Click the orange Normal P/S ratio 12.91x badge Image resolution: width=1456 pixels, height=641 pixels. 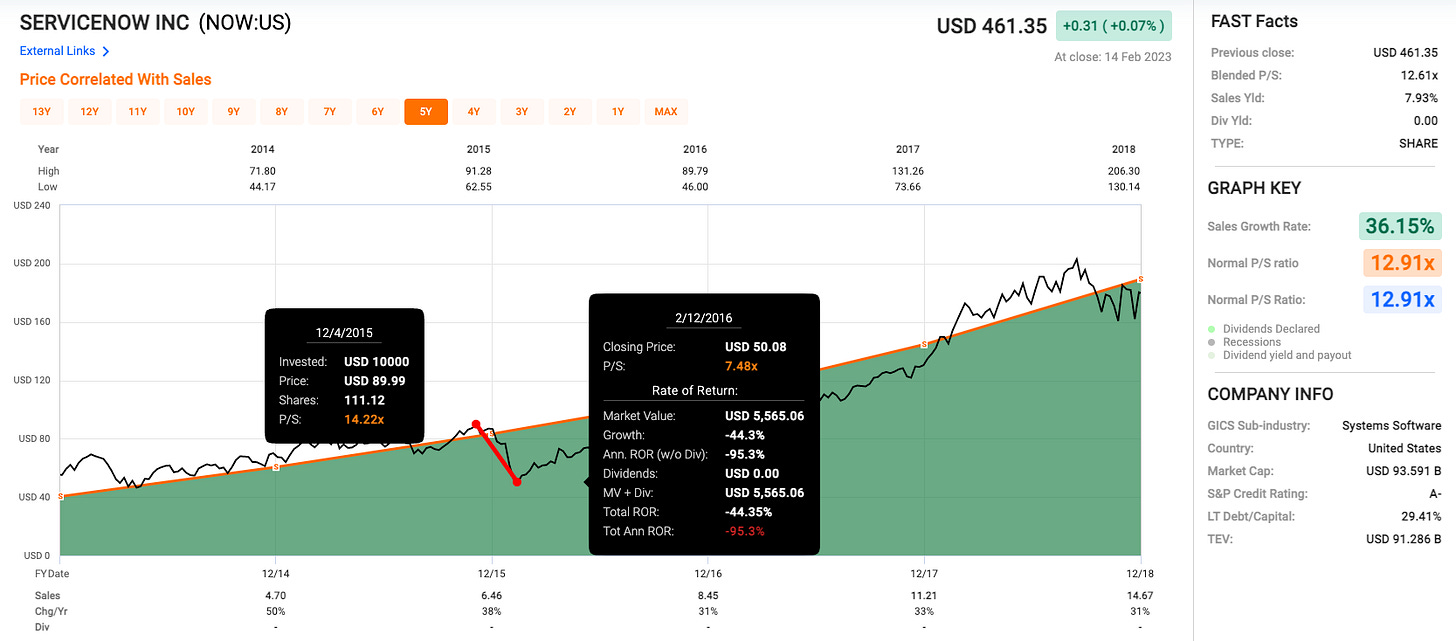click(x=1400, y=263)
